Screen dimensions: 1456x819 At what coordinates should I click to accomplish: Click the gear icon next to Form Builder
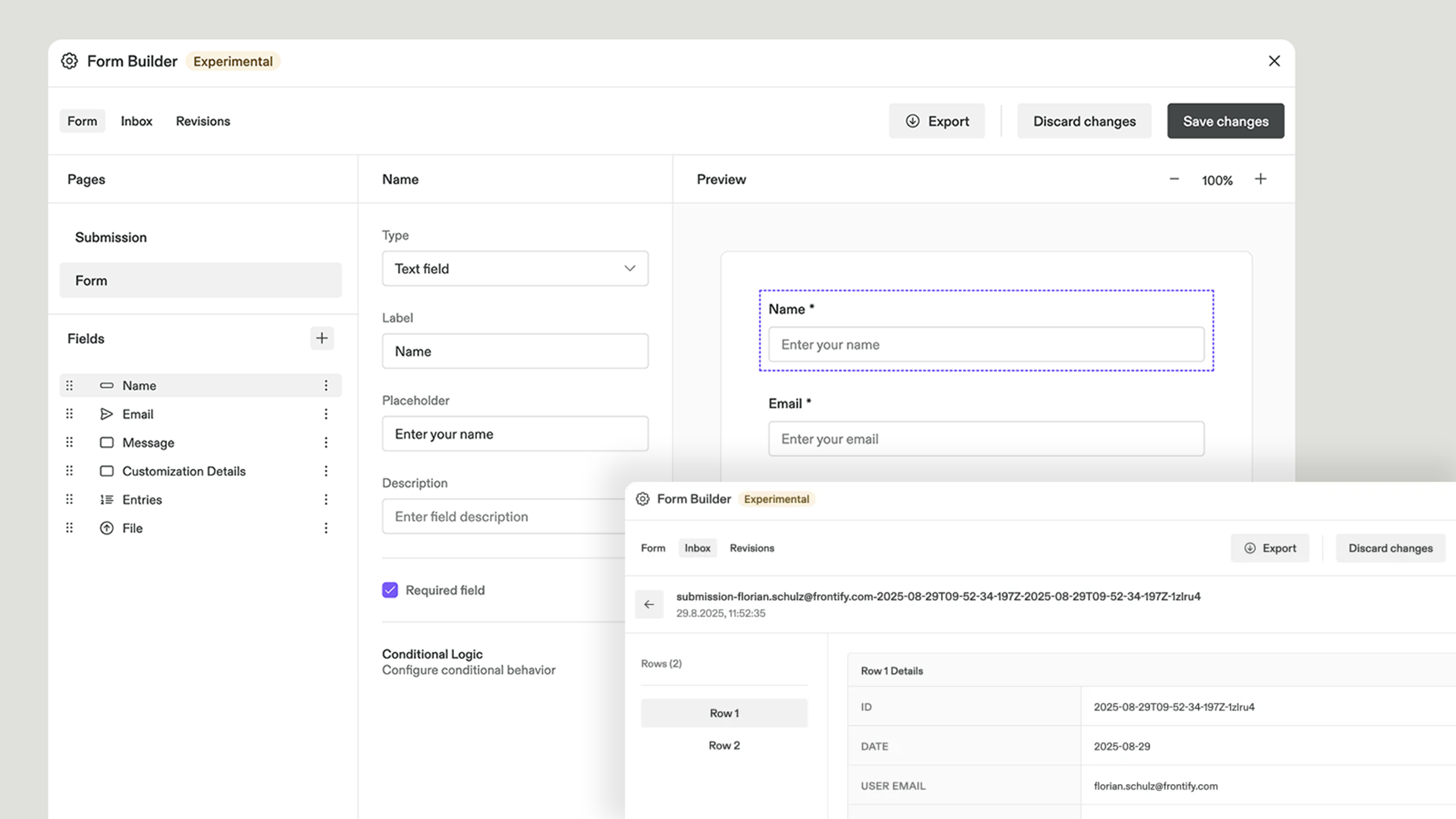pos(70,61)
